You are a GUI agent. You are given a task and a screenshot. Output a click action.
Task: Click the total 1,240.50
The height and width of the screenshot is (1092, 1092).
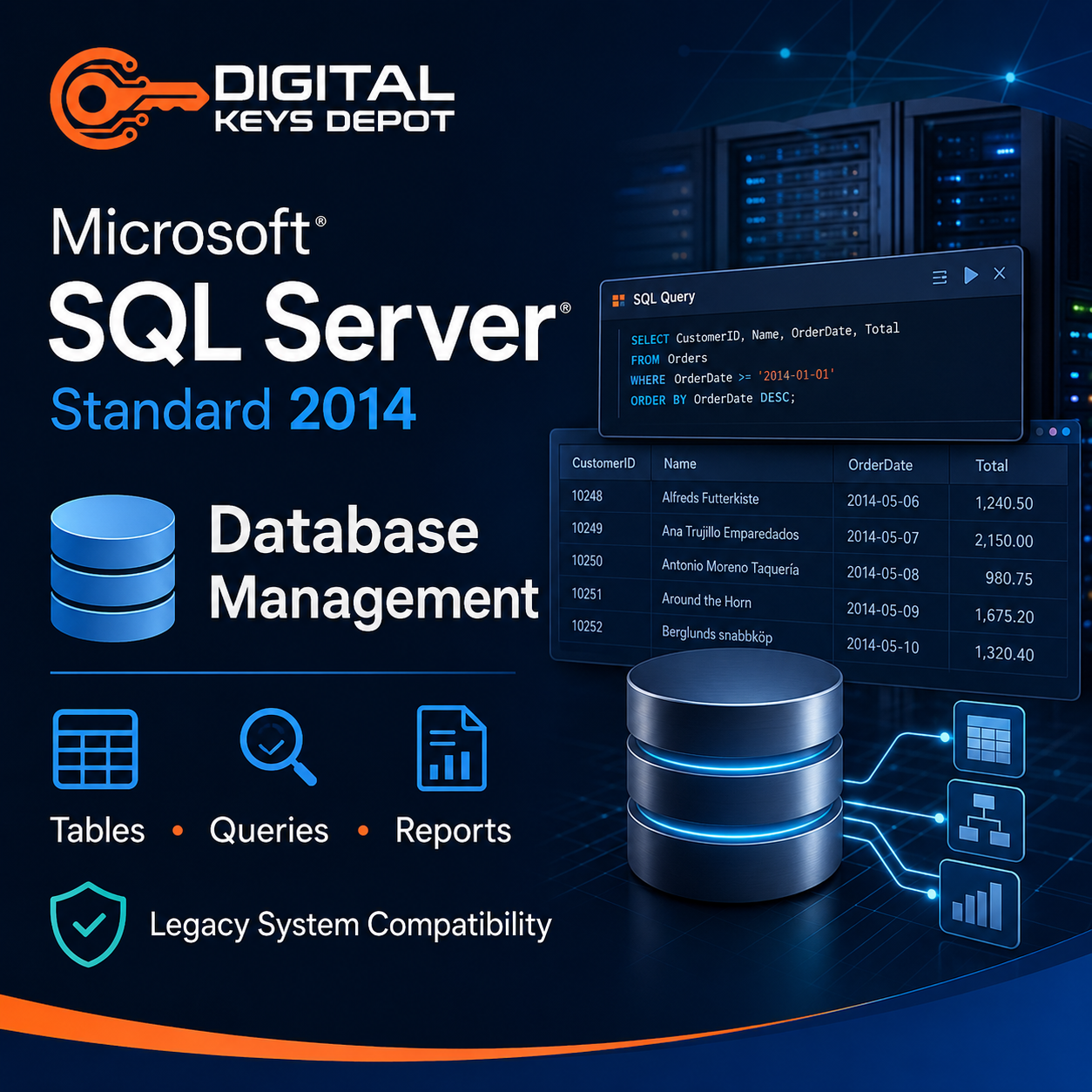coord(1004,503)
